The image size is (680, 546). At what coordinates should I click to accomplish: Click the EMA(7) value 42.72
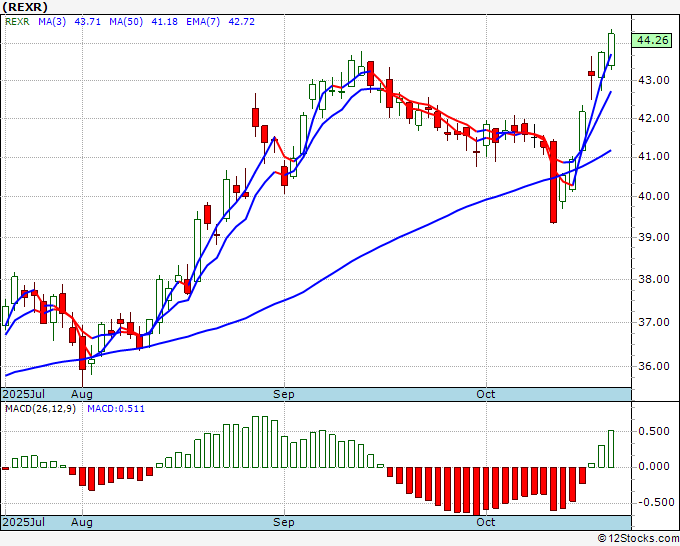pyautogui.click(x=242, y=22)
